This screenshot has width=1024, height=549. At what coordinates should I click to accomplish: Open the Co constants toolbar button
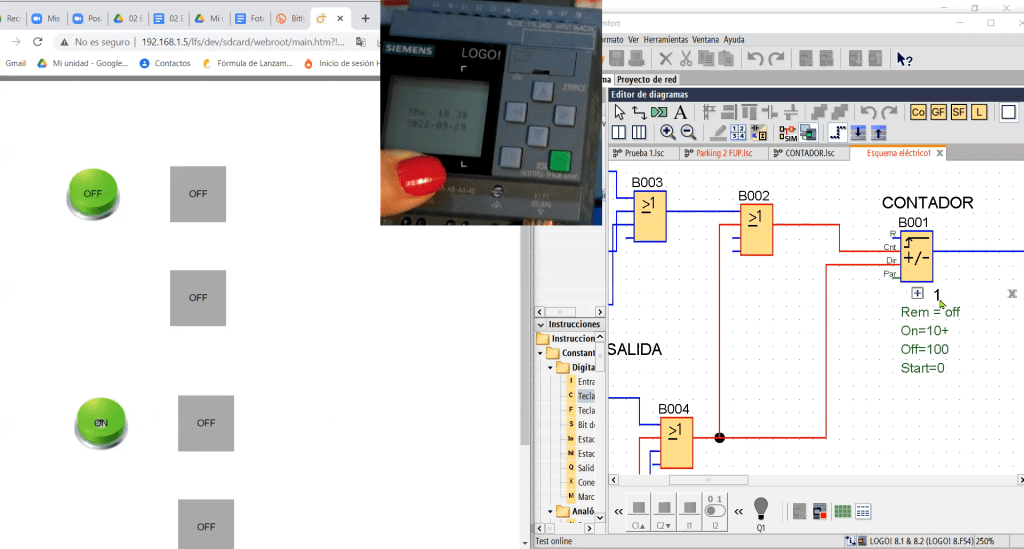click(x=918, y=112)
